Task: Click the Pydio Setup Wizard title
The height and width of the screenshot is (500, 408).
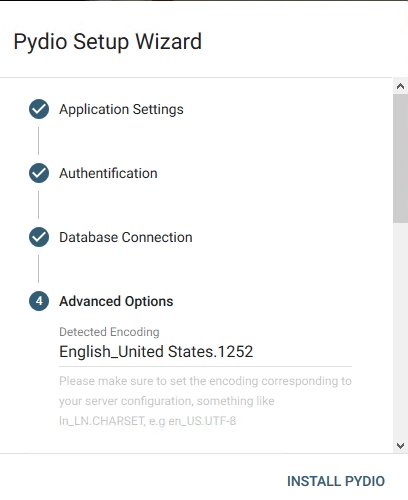Action: tap(108, 42)
